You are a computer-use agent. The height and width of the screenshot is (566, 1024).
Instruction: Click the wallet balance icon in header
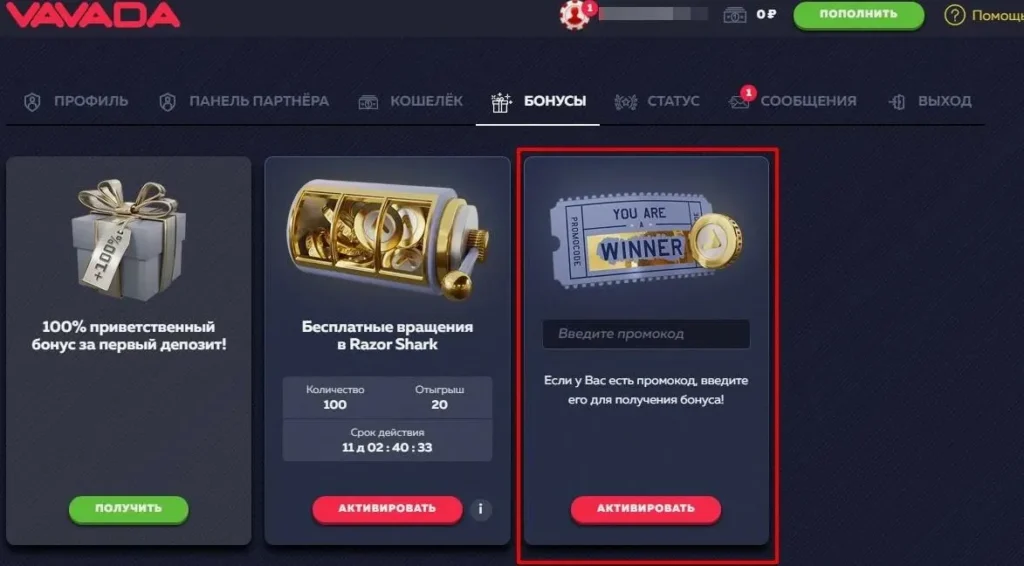[x=735, y=14]
